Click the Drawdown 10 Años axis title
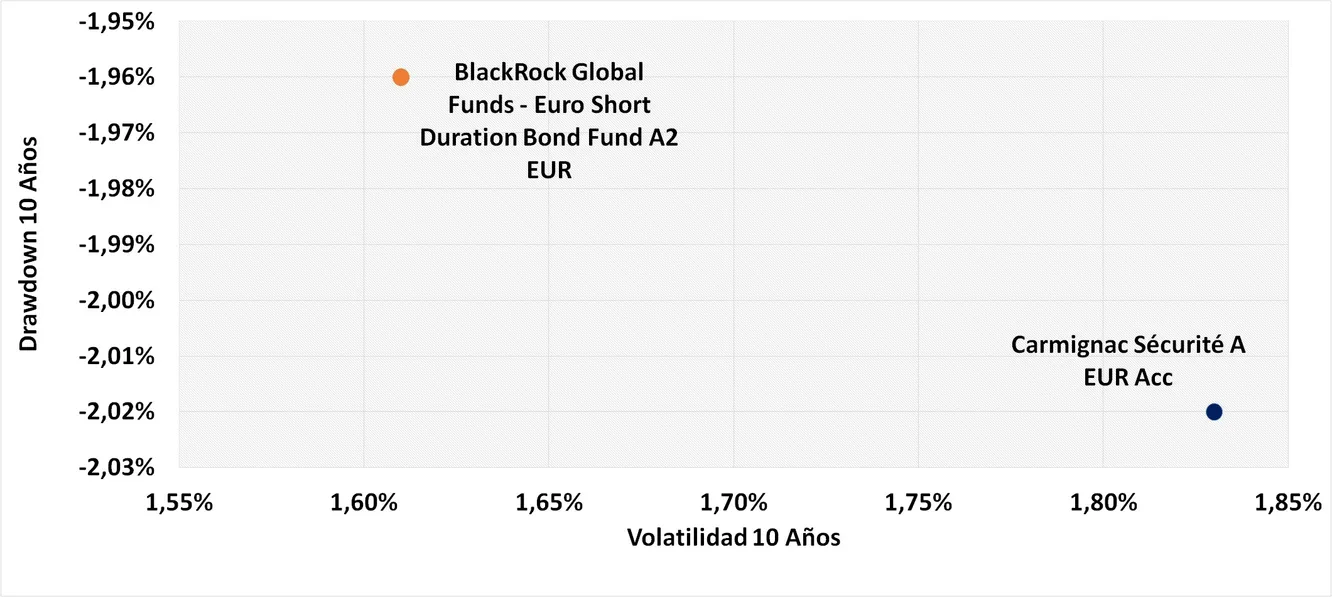Viewport: 1332px width, 597px height. point(30,244)
